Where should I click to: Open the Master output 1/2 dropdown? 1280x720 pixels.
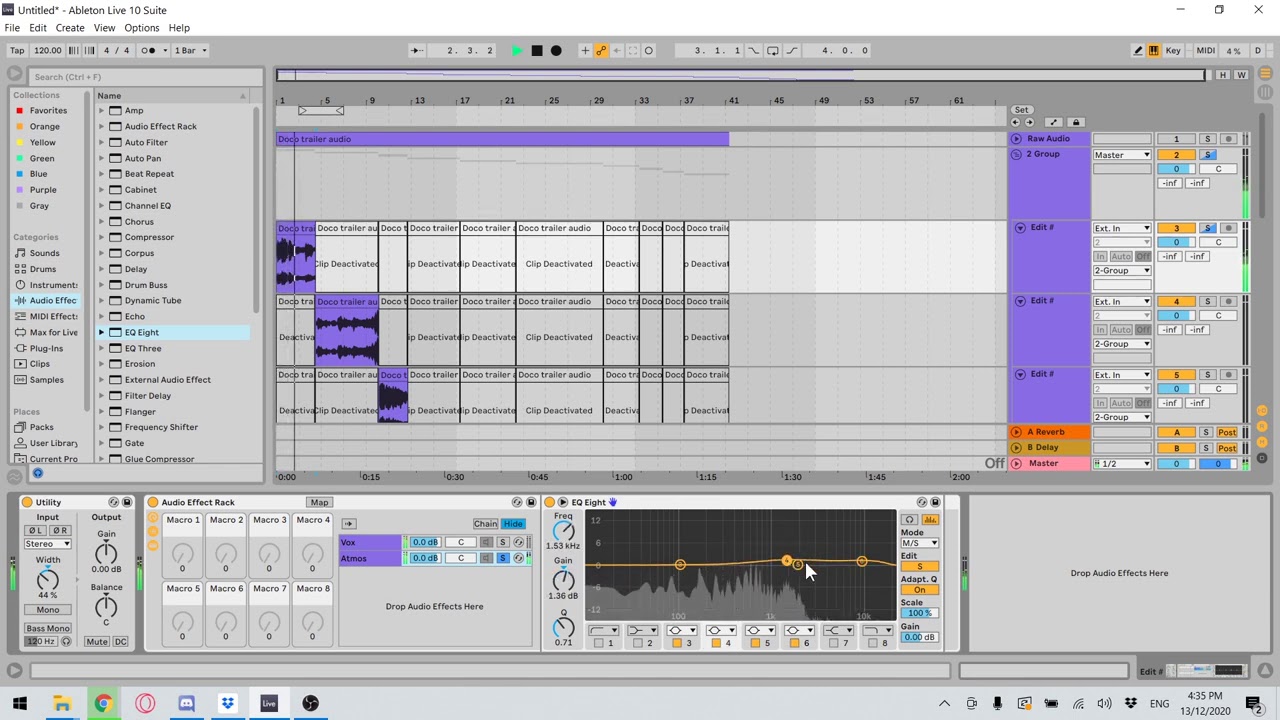(x=1122, y=464)
